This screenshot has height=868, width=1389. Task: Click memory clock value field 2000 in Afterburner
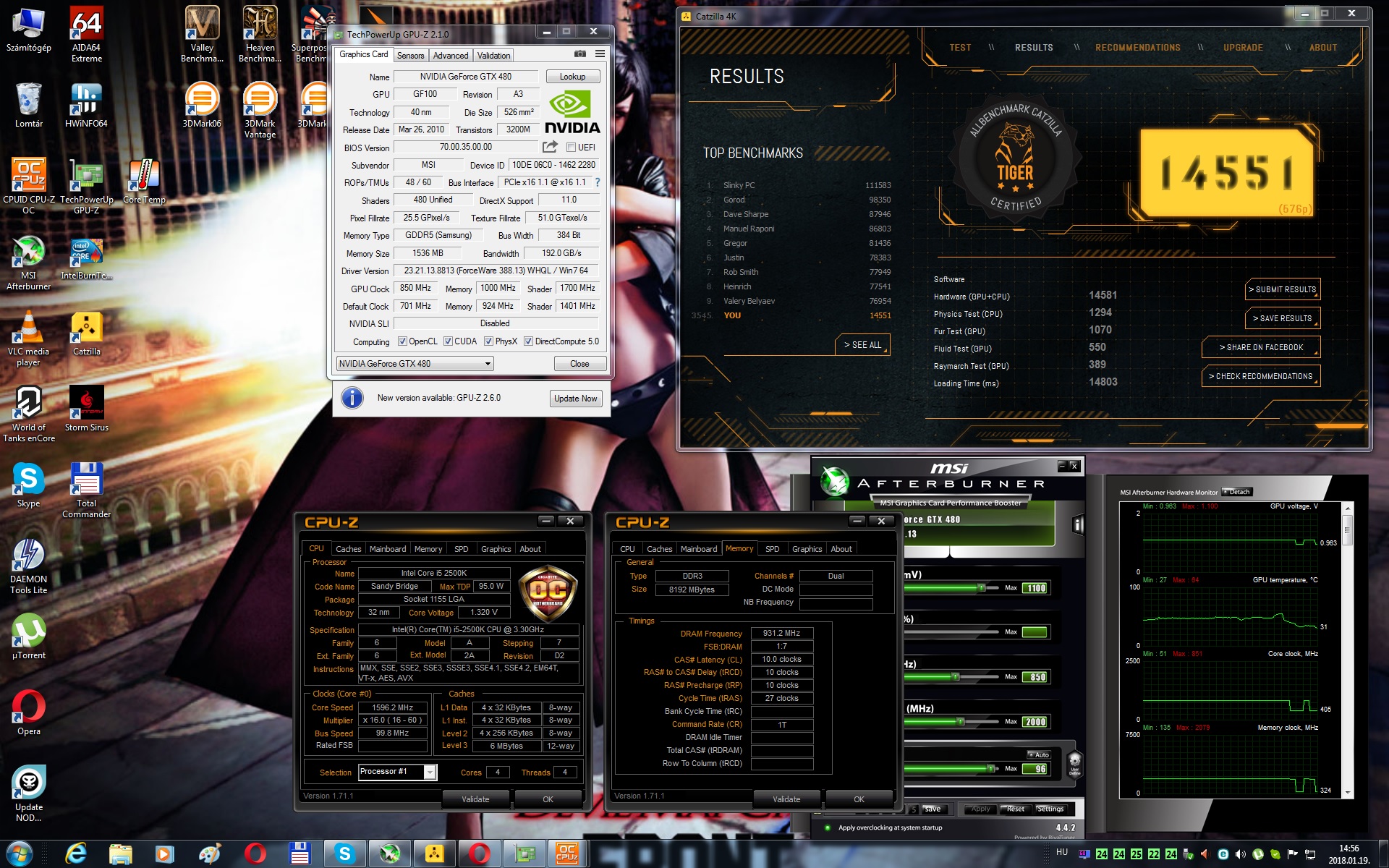tap(1035, 722)
